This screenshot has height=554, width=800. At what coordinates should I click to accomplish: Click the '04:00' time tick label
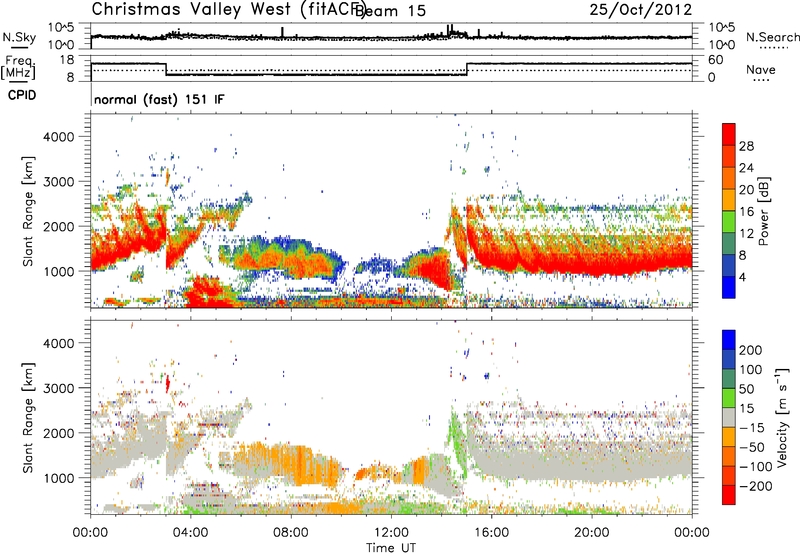[190, 533]
